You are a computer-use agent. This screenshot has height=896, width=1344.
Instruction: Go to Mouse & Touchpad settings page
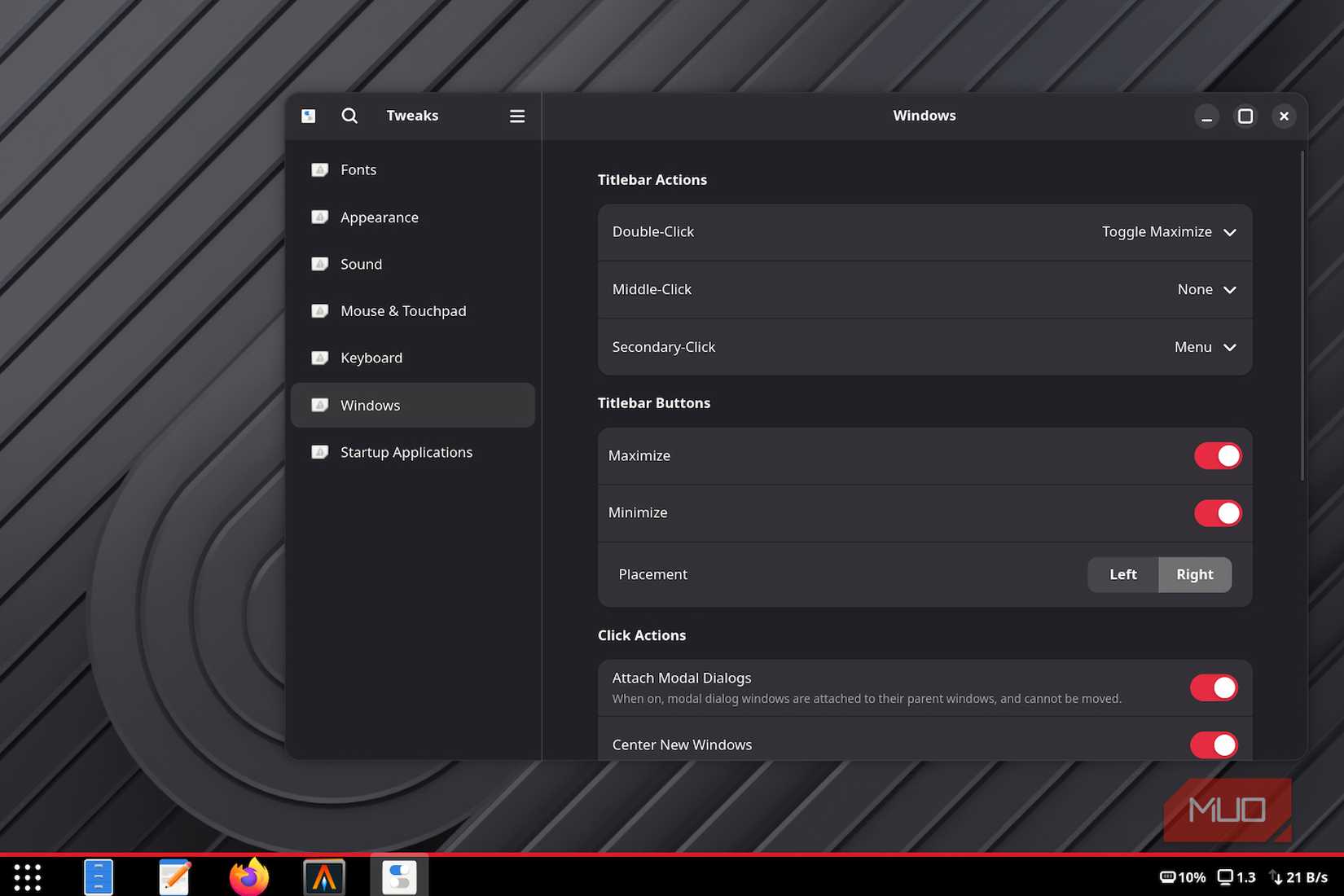coord(413,310)
